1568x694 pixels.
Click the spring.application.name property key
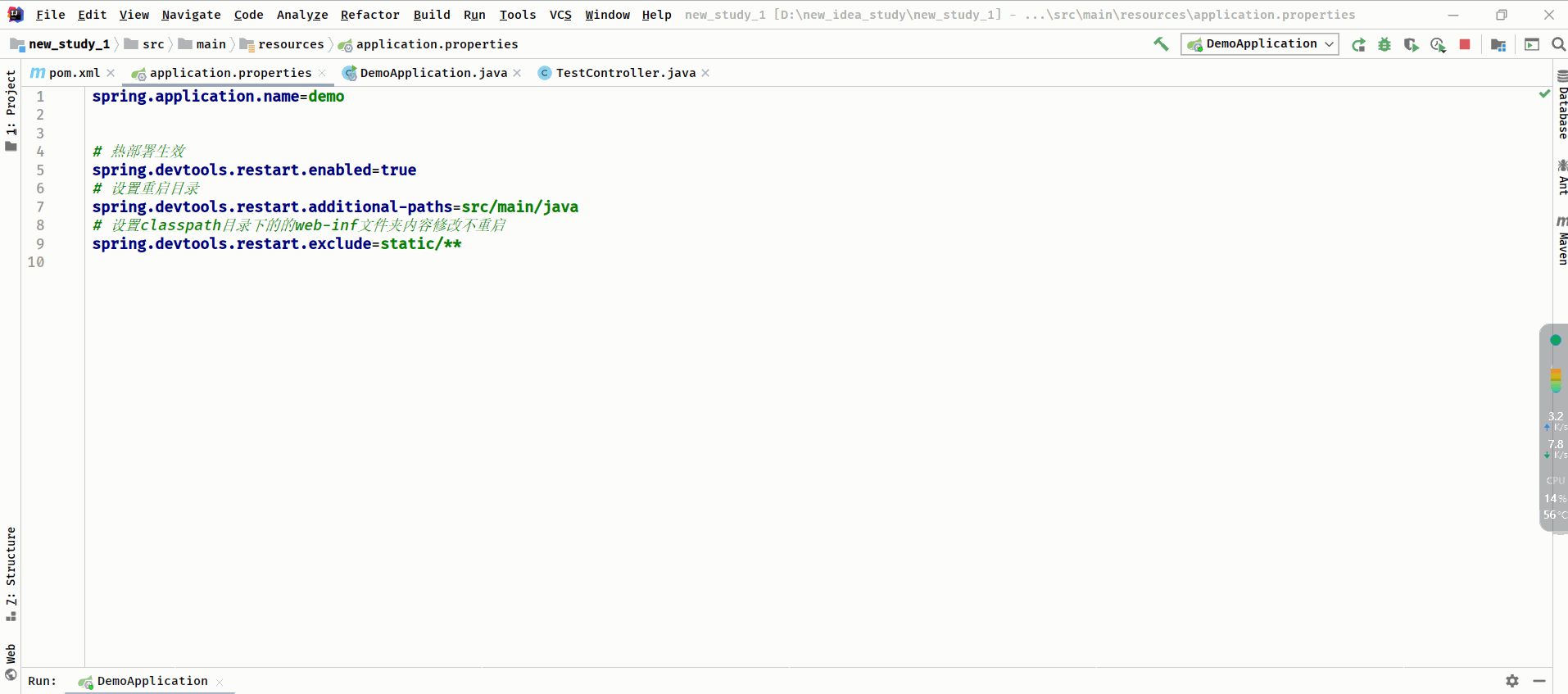pyautogui.click(x=196, y=96)
